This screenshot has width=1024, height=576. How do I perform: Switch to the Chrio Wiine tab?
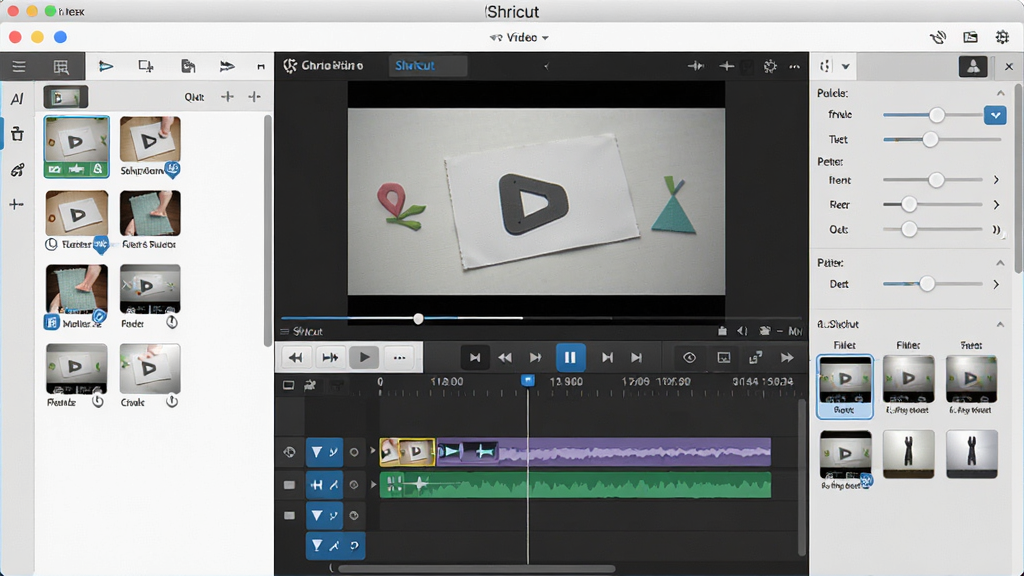[x=325, y=66]
